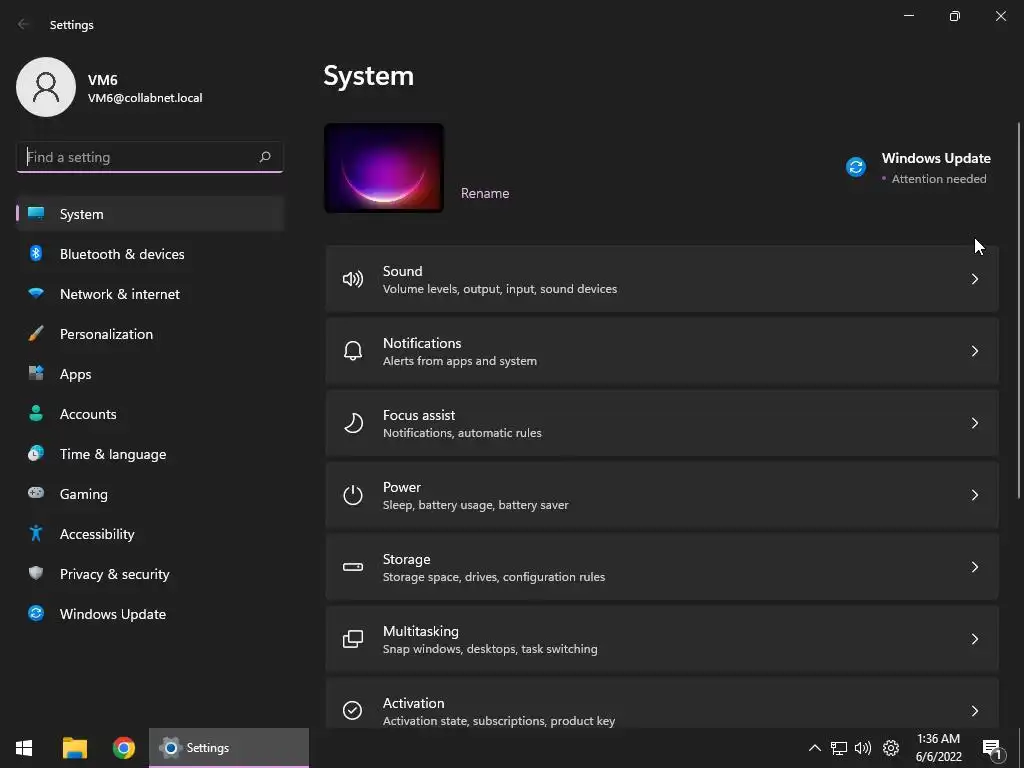Click the vertical scrollbar of System page
Viewport: 1024px width, 768px height.
click(x=1018, y=310)
